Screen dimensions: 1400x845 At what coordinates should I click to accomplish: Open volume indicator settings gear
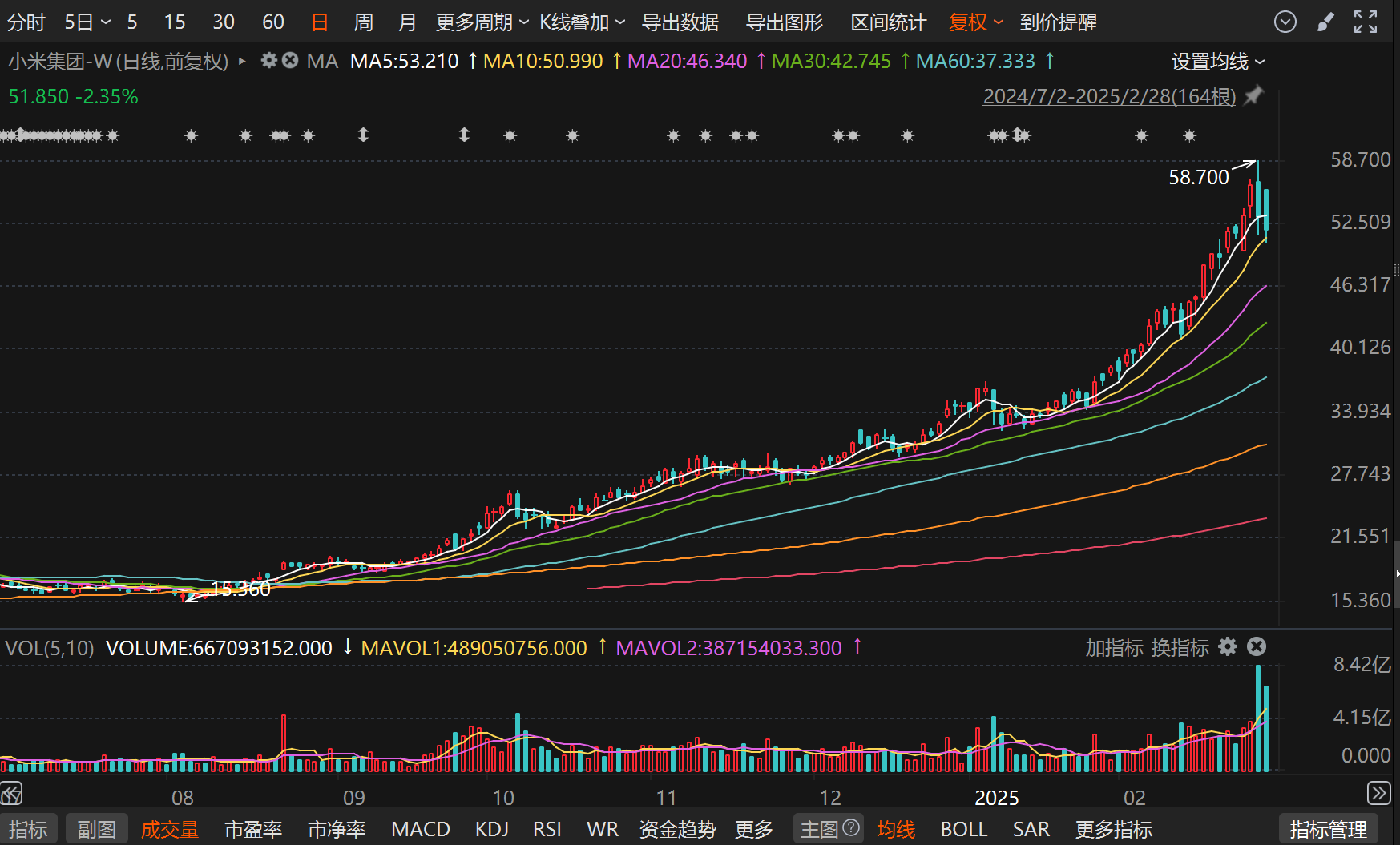tap(1228, 647)
